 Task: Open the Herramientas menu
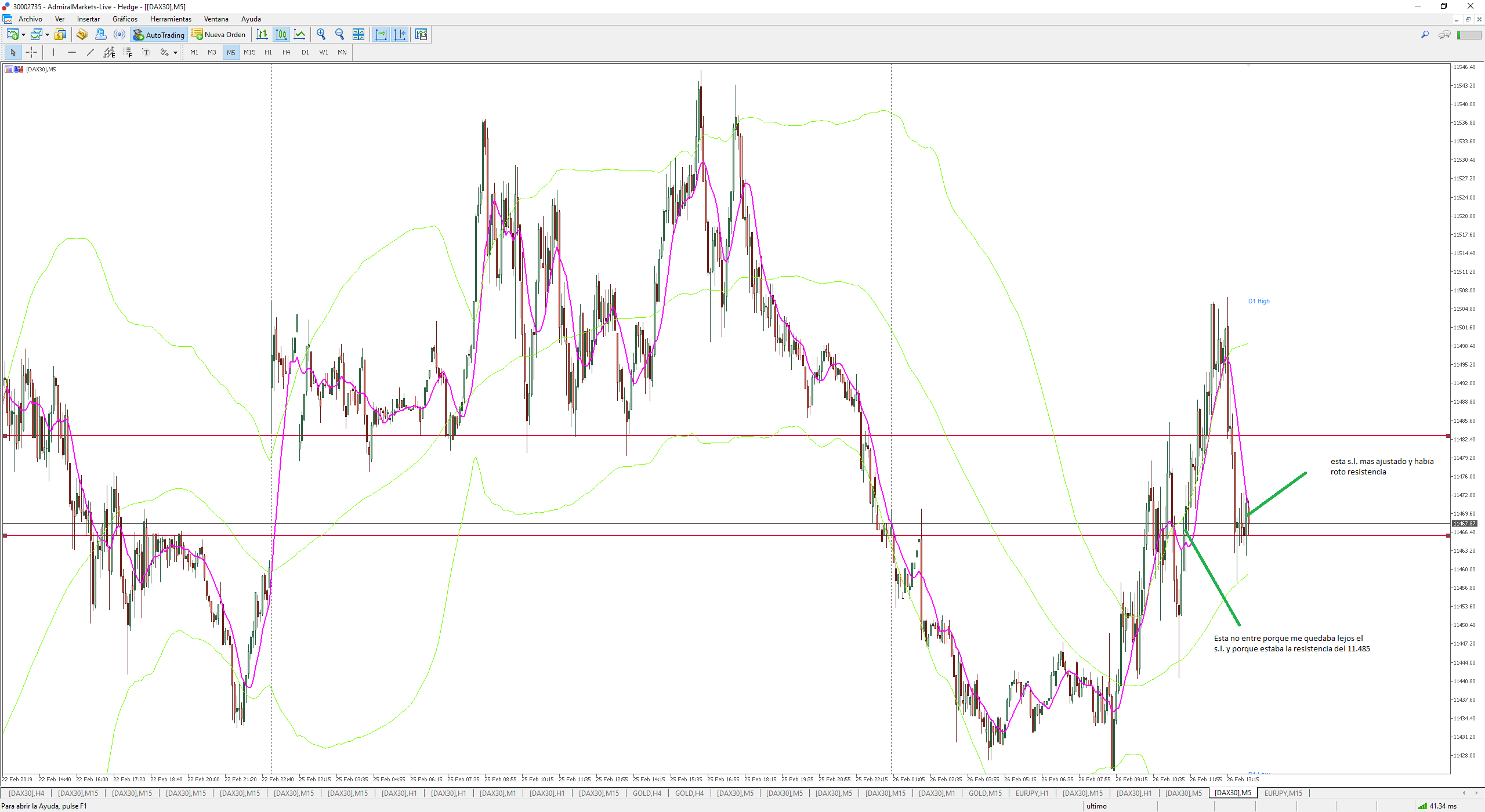click(171, 19)
